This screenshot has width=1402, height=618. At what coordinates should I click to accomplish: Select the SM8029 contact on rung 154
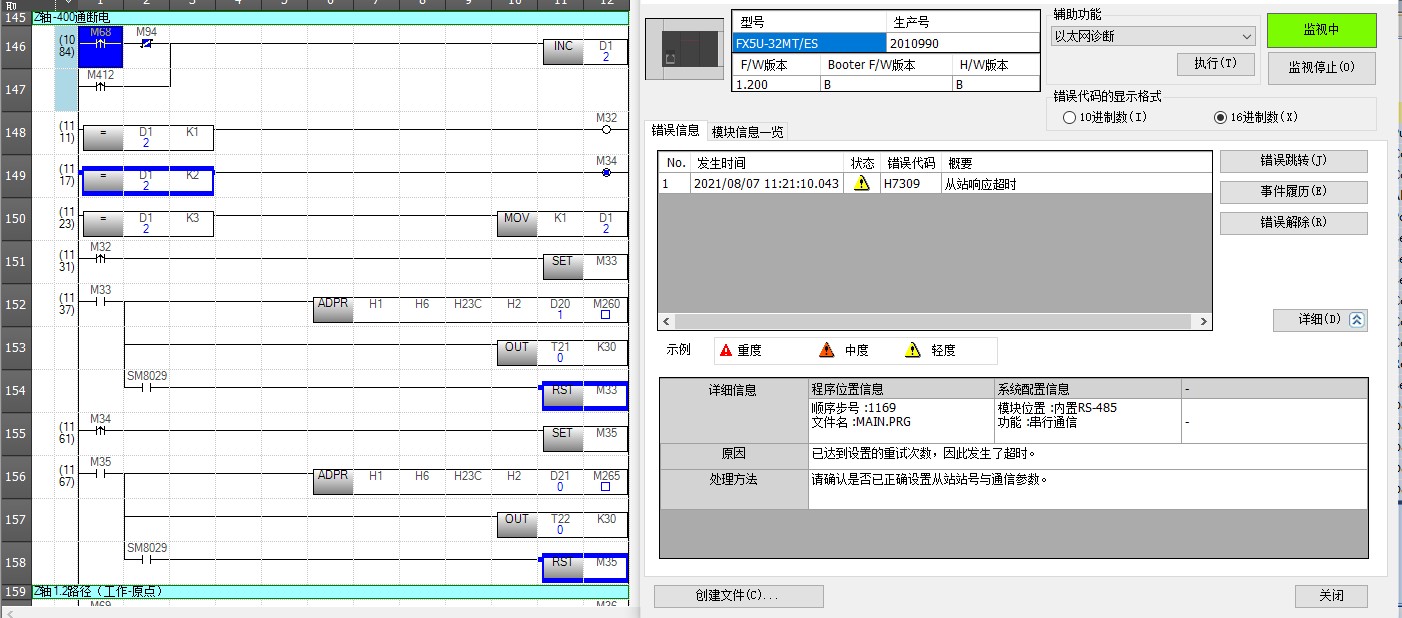pos(147,388)
